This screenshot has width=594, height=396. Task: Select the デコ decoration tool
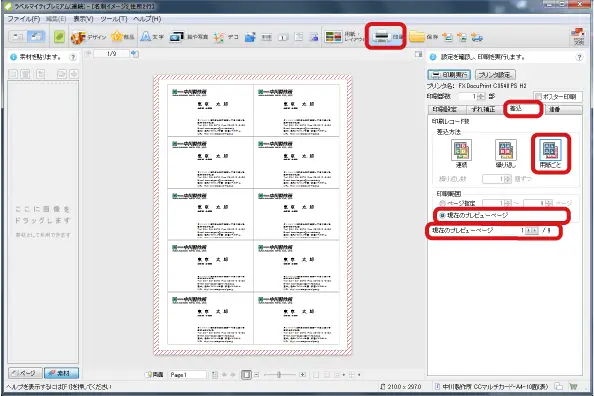click(x=225, y=37)
